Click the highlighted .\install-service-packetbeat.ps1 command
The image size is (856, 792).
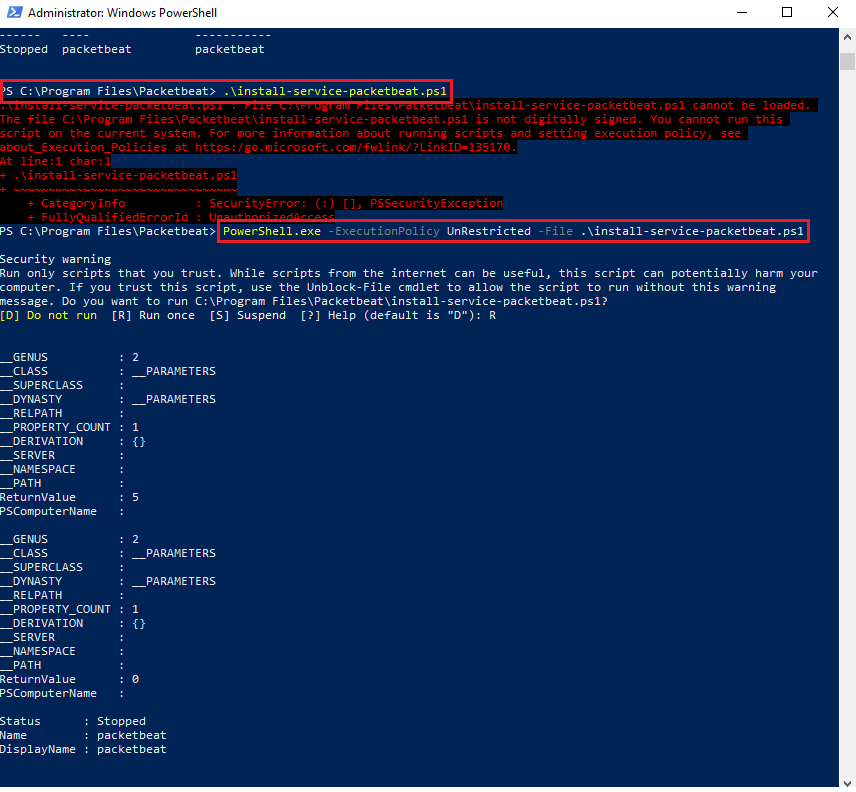click(x=335, y=91)
